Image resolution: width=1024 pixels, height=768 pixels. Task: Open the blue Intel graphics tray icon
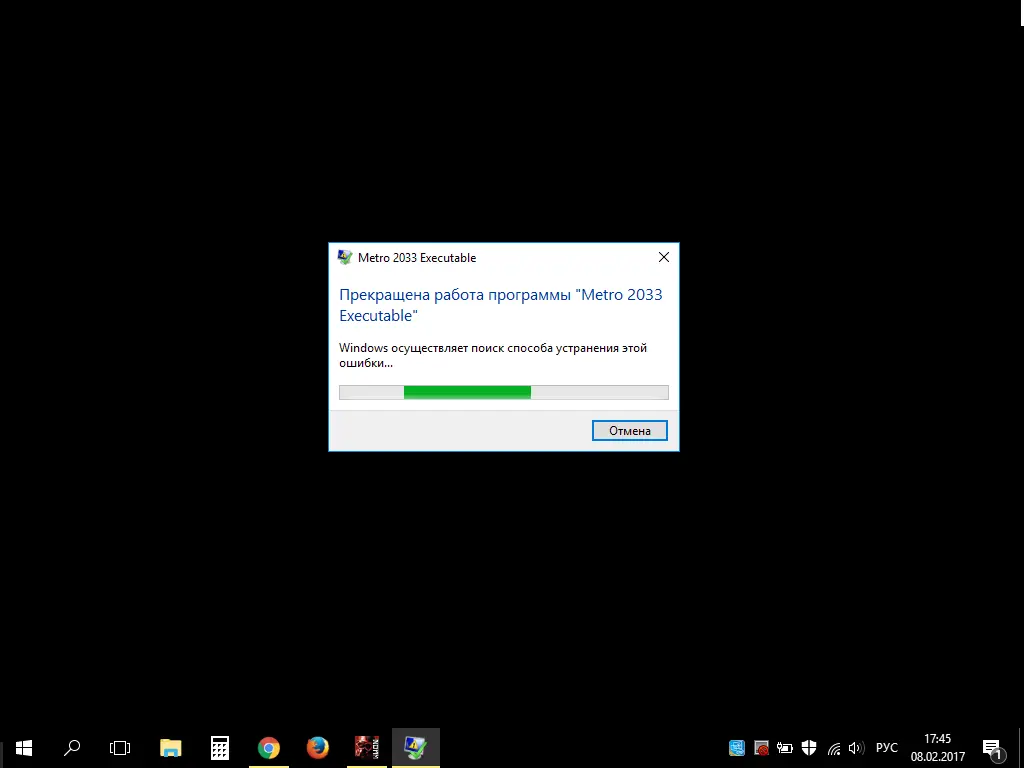737,748
